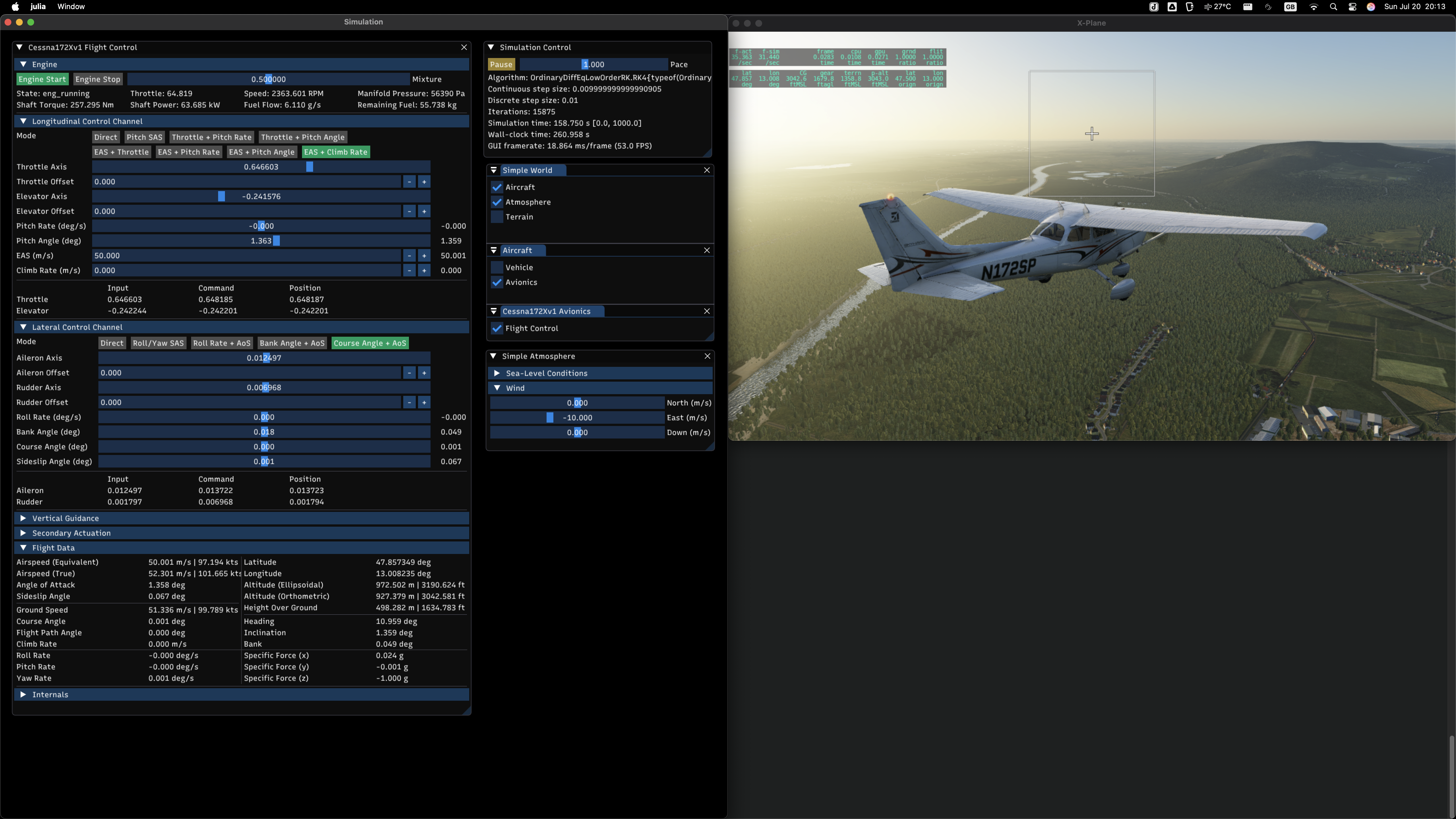Open the Apple menu

15,7
